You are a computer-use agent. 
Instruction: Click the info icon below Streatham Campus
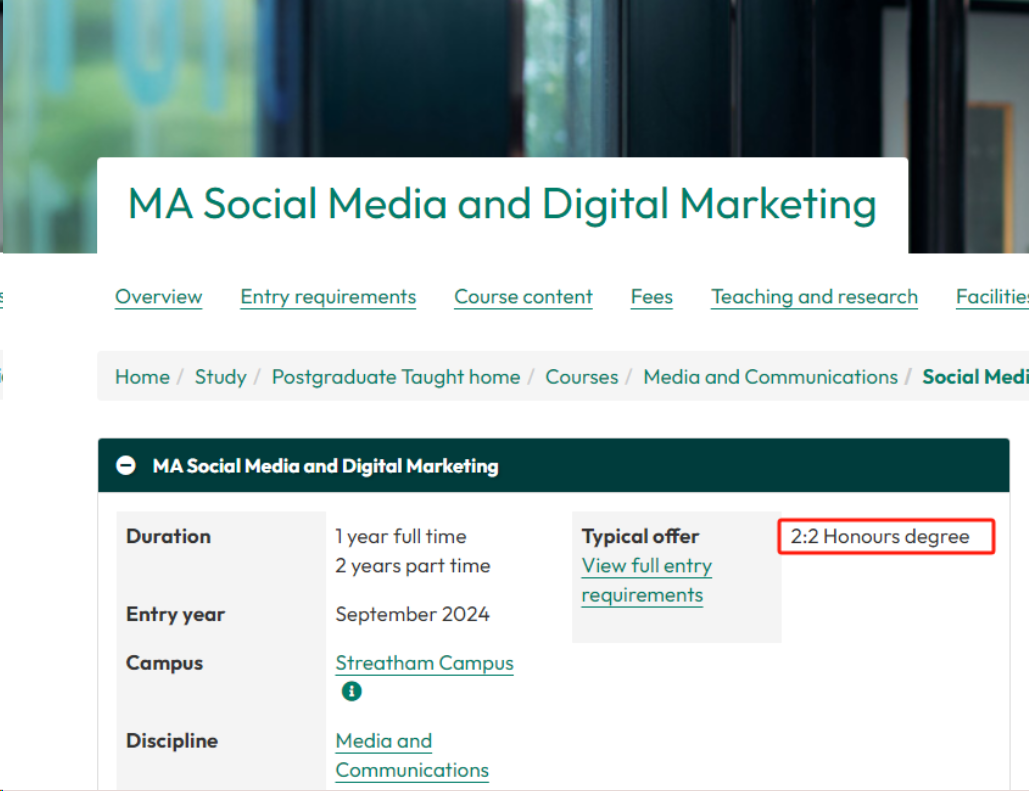tap(351, 691)
